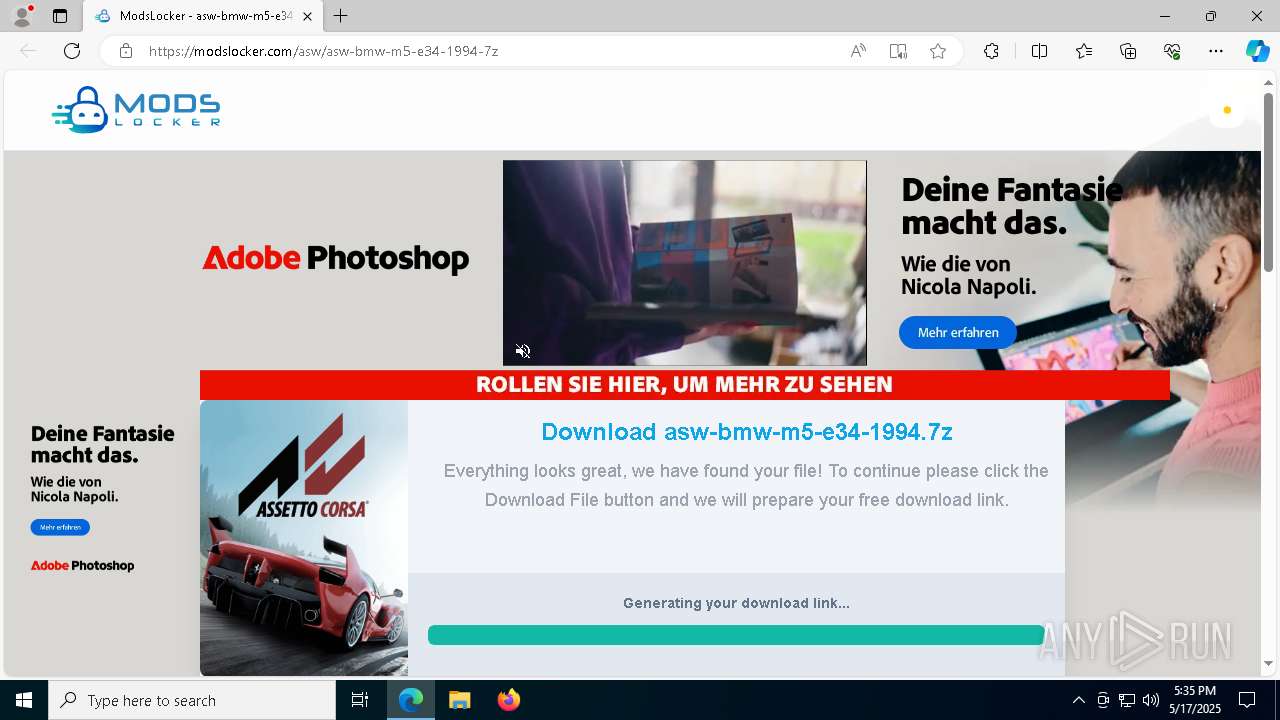Open tab actions menu icon
Screen dimensions: 1280x720
[x=60, y=16]
